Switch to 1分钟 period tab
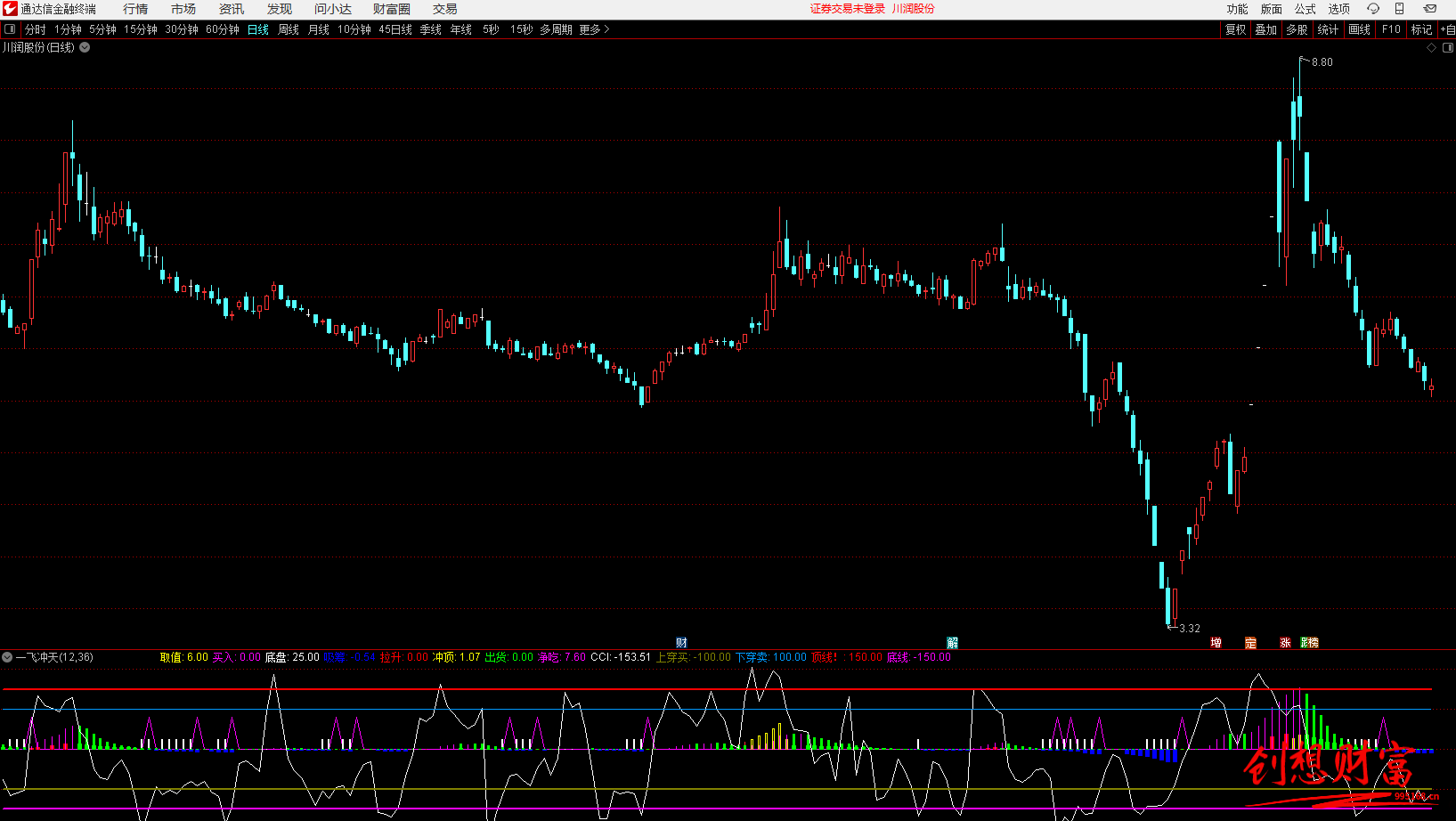The height and width of the screenshot is (821, 1456). [x=68, y=29]
